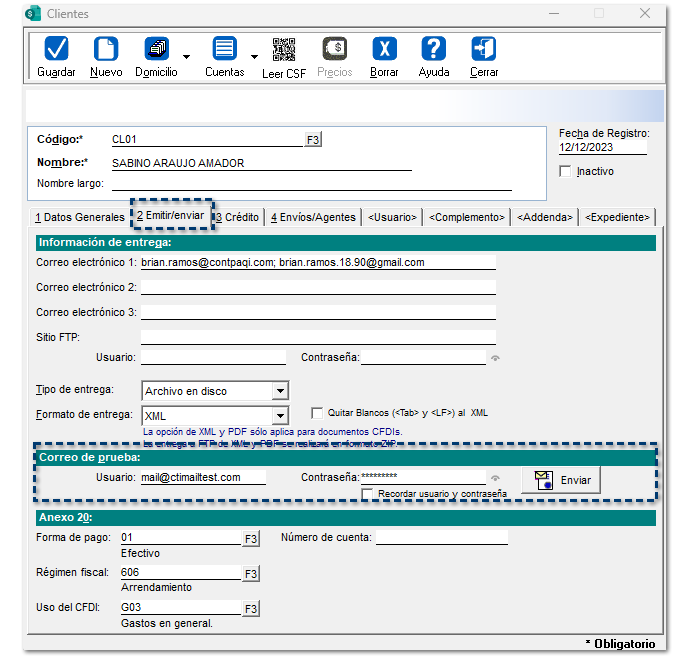Open the Domicilio address icon

click(x=157, y=50)
